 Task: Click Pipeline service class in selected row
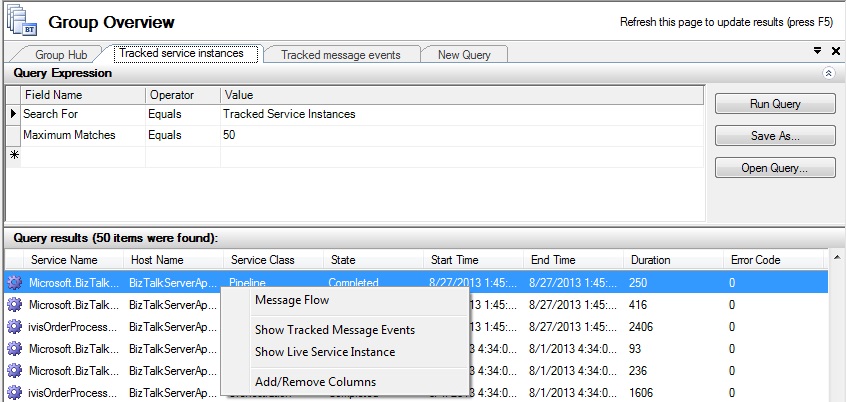(247, 282)
